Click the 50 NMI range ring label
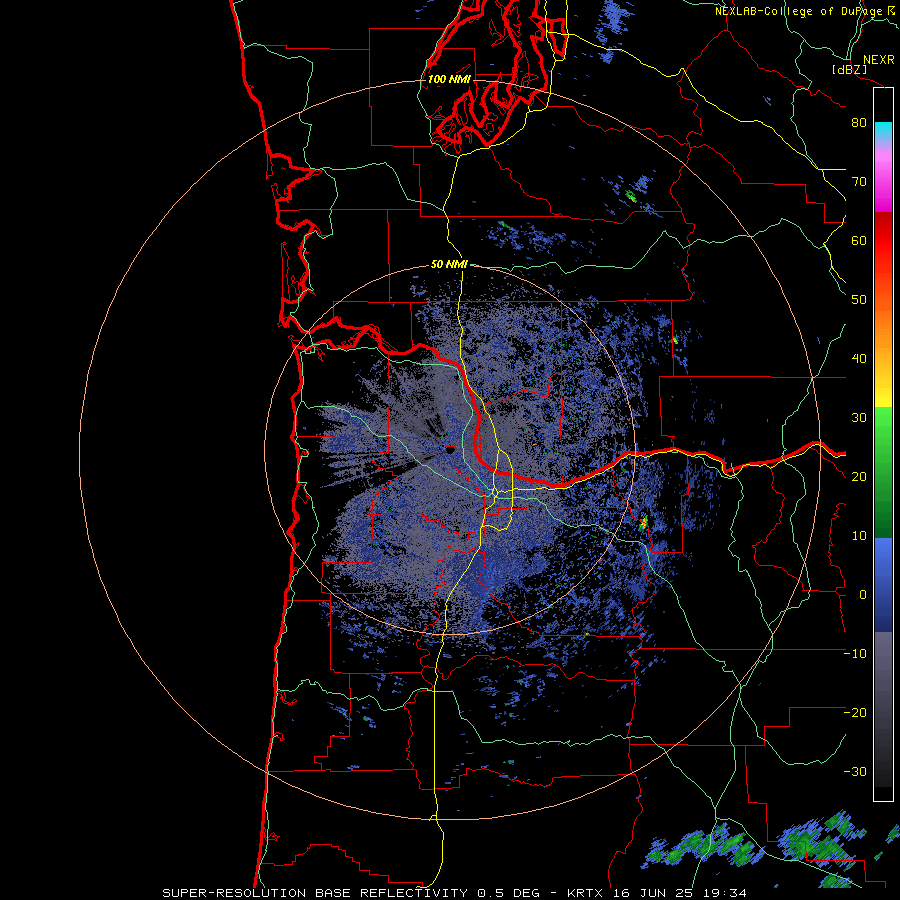 coord(449,265)
